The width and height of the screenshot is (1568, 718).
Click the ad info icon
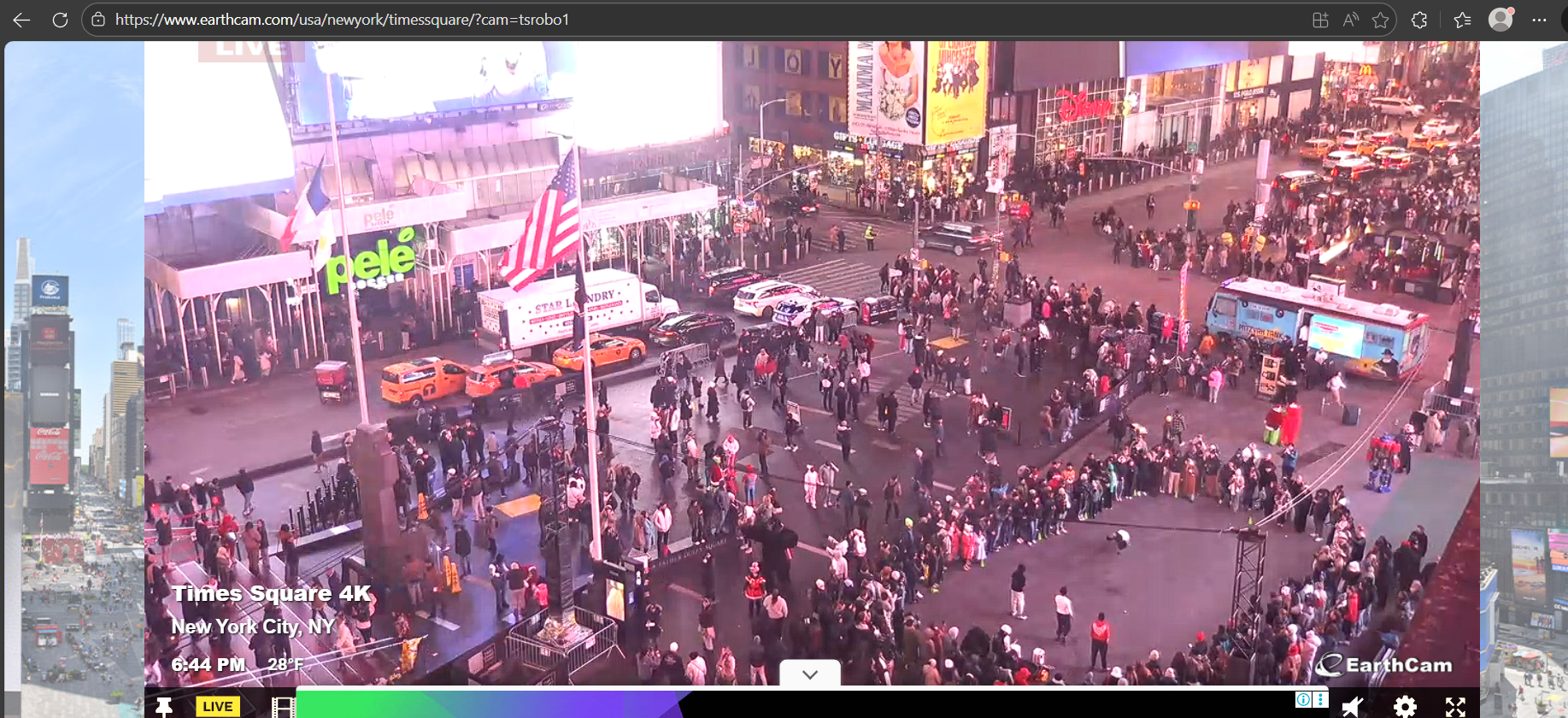pos(1303,699)
